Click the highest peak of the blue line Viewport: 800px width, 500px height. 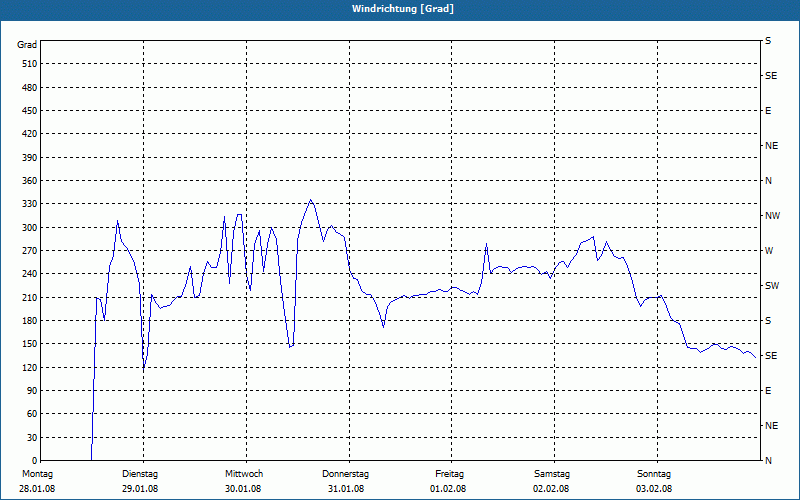311,200
